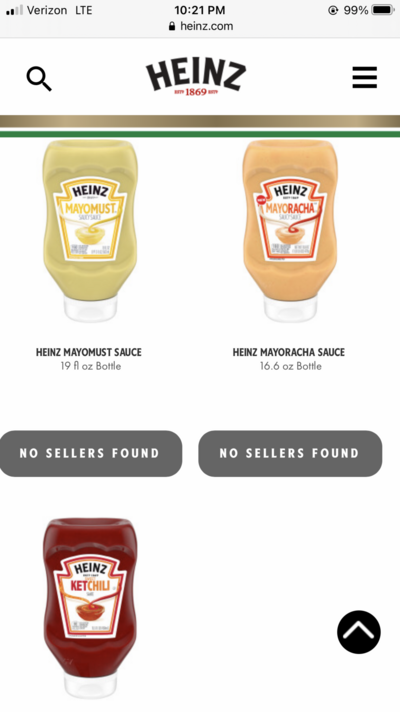Tap the padlock icon beside heinz.com

tap(172, 26)
